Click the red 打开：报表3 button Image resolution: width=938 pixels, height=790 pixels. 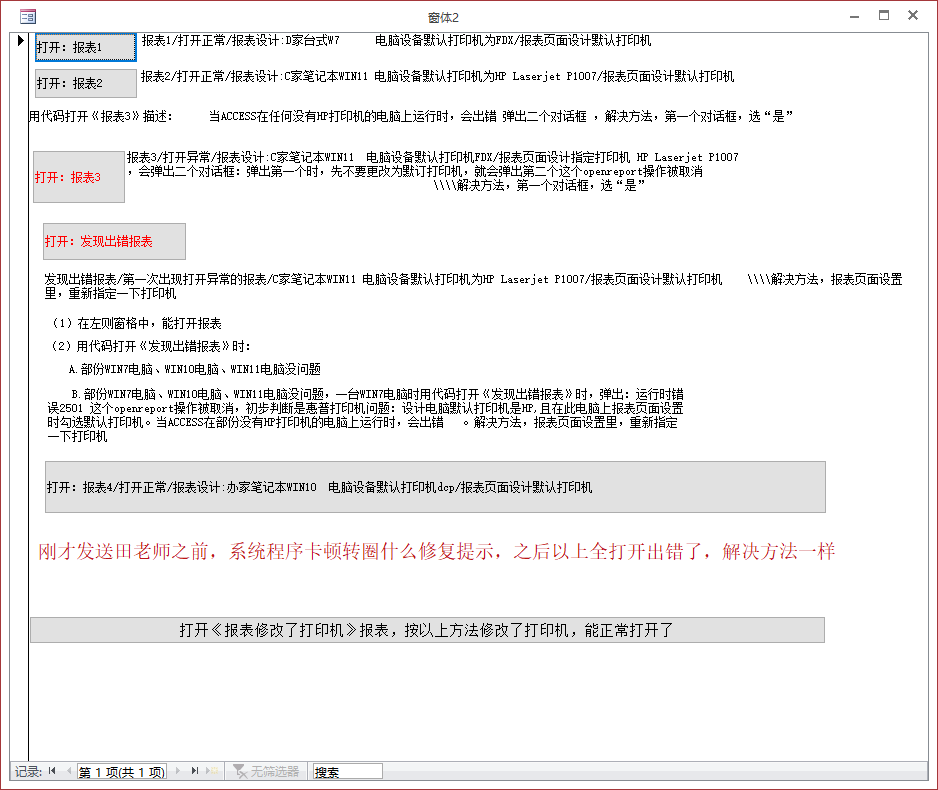(78, 175)
